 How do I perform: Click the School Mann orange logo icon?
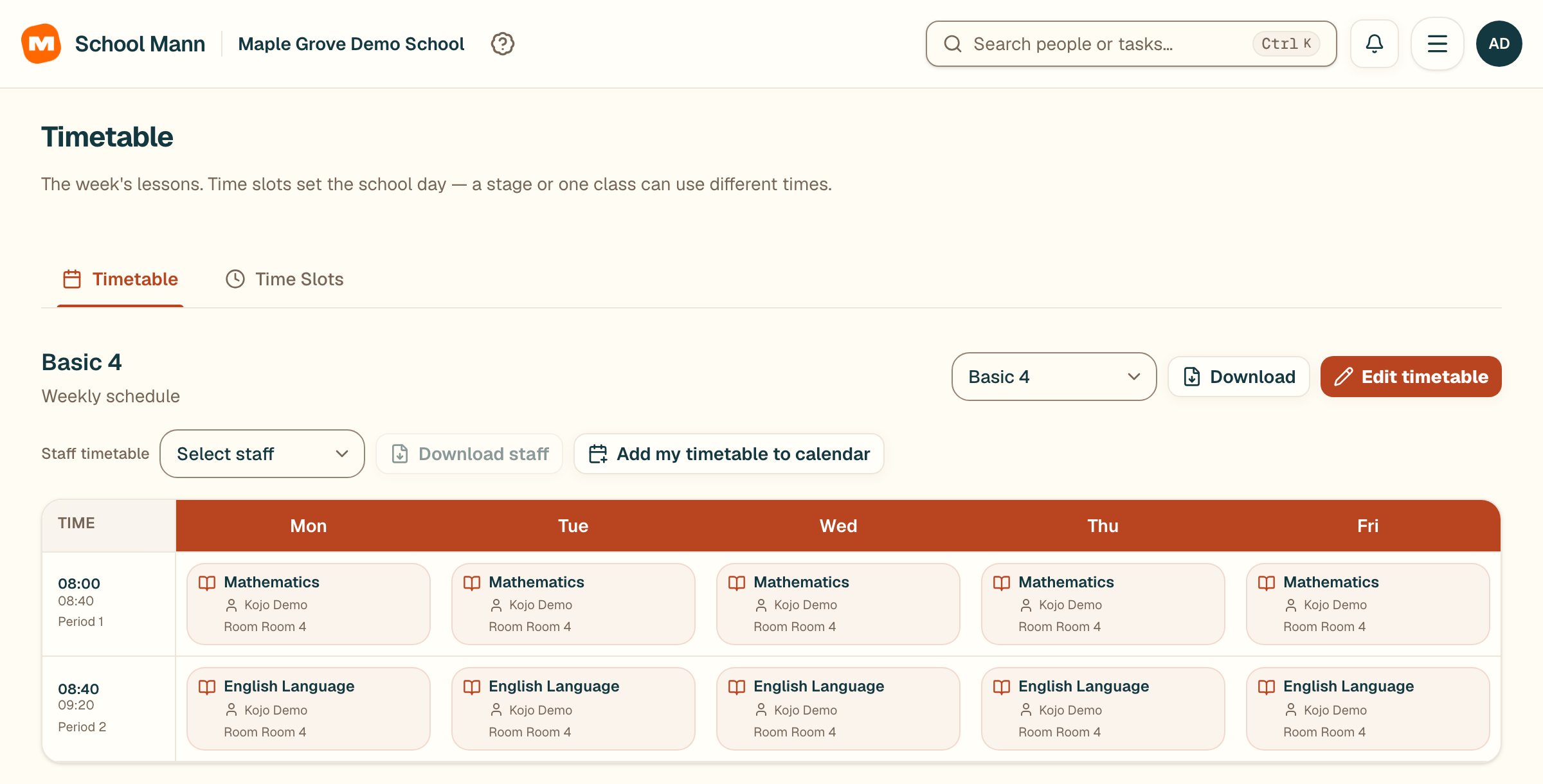pos(41,44)
